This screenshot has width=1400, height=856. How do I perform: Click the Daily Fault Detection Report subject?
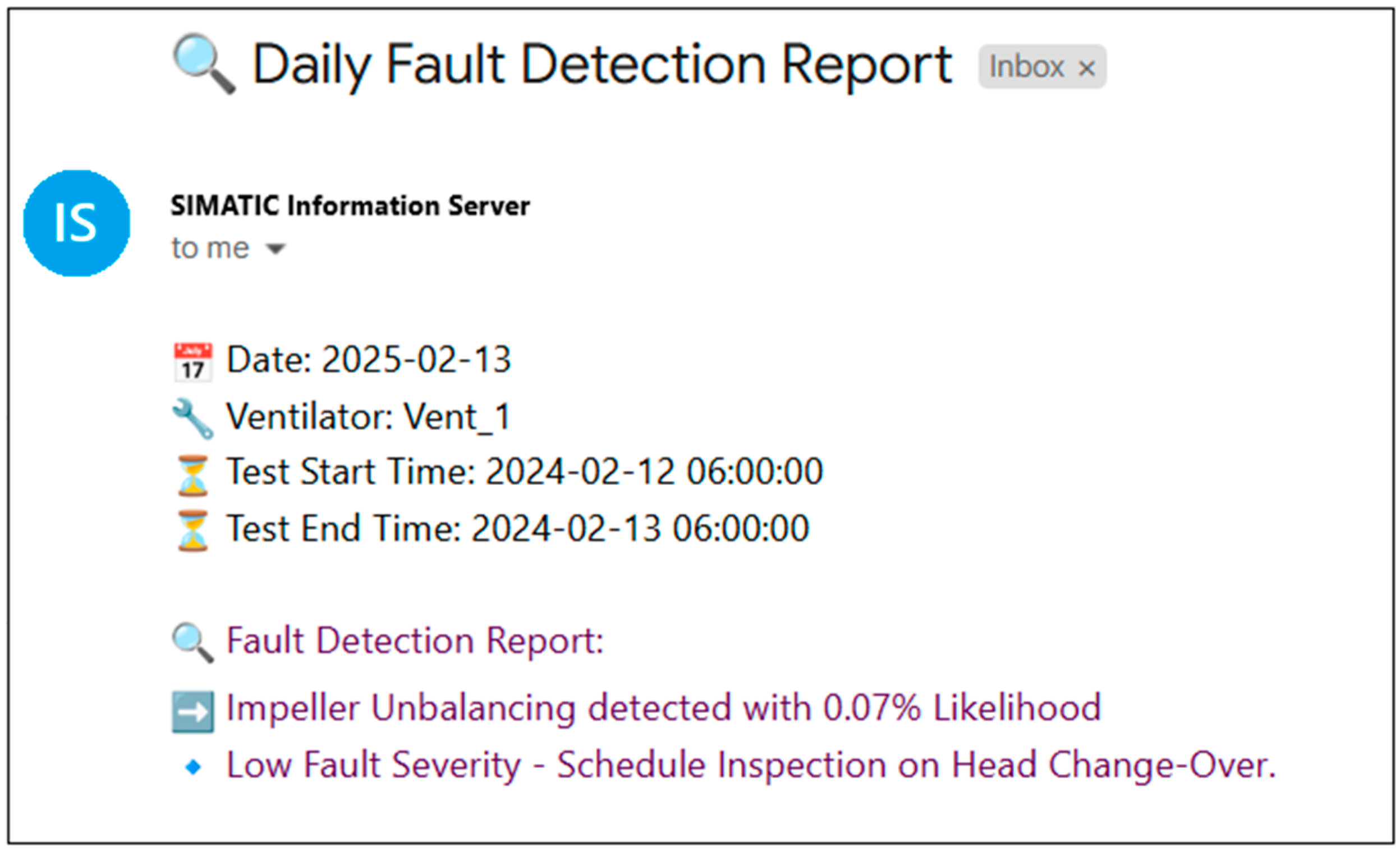click(602, 65)
